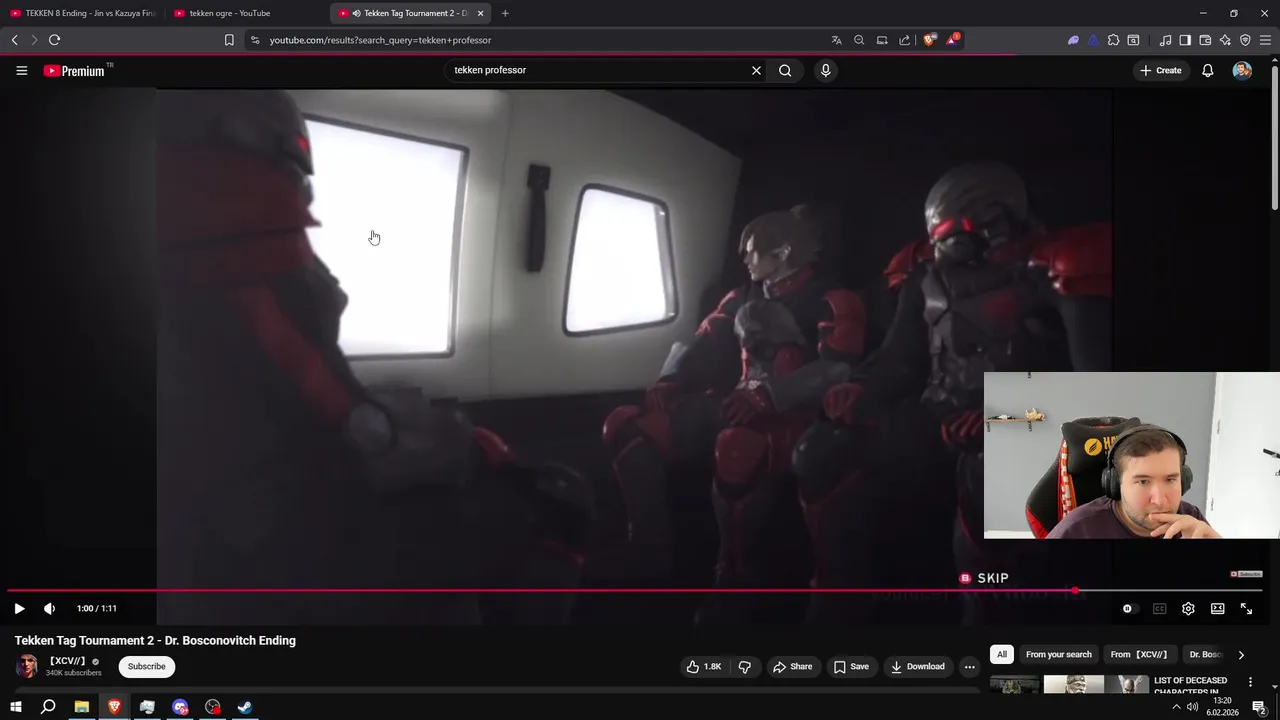Select the Dr. Bosc chip
Screen dimensions: 1280x720
(x=1205, y=654)
